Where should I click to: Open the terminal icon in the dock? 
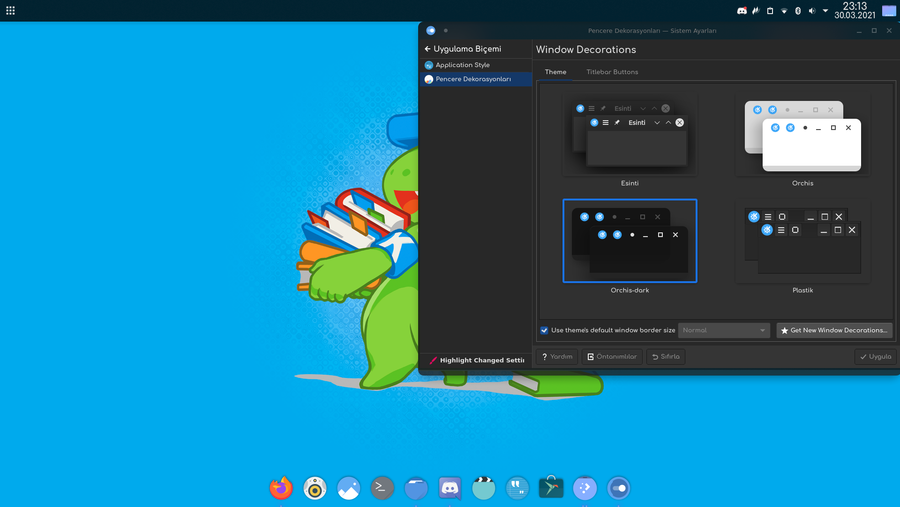pos(382,487)
